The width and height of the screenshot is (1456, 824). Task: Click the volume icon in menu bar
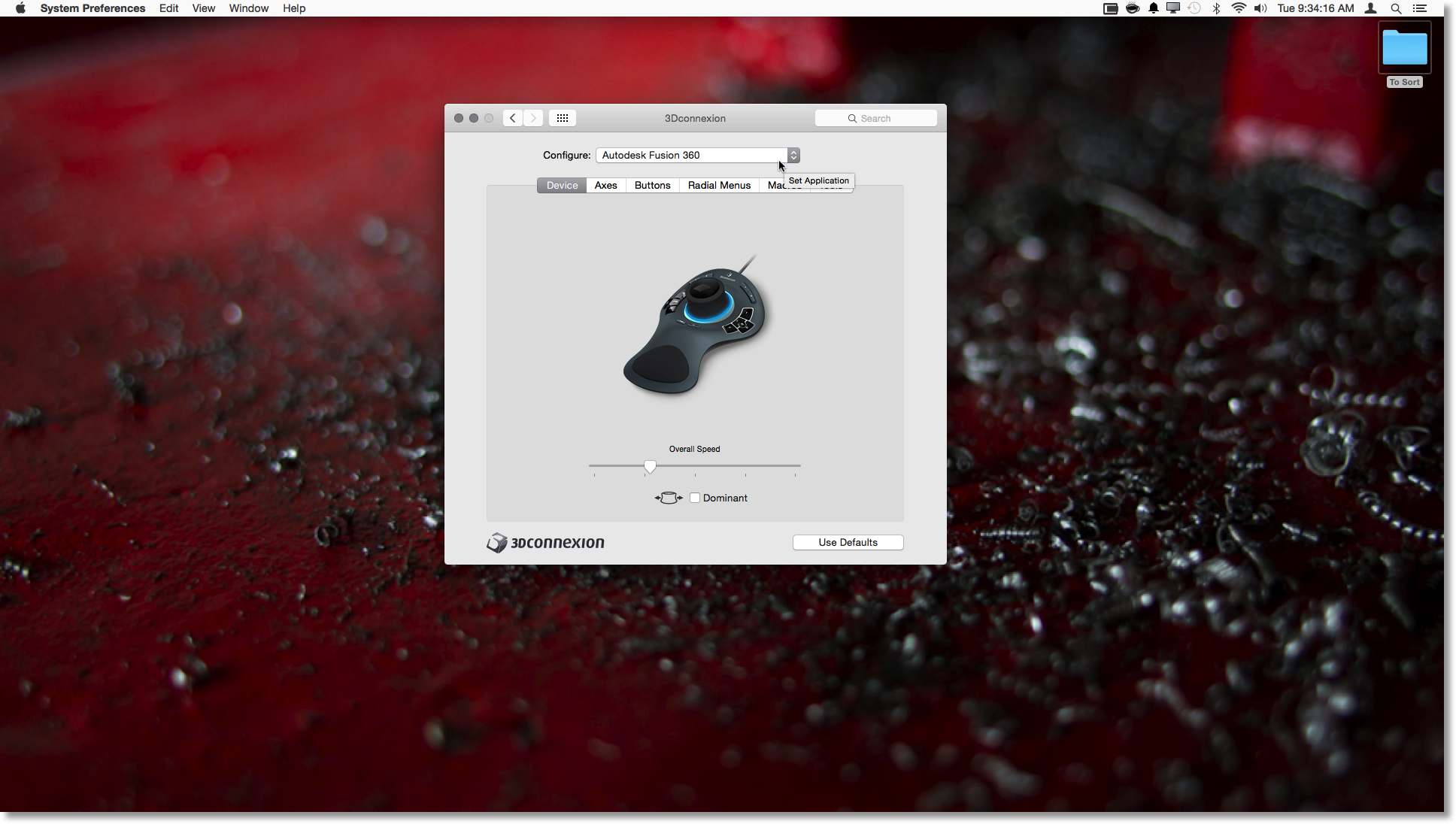pyautogui.click(x=1260, y=8)
